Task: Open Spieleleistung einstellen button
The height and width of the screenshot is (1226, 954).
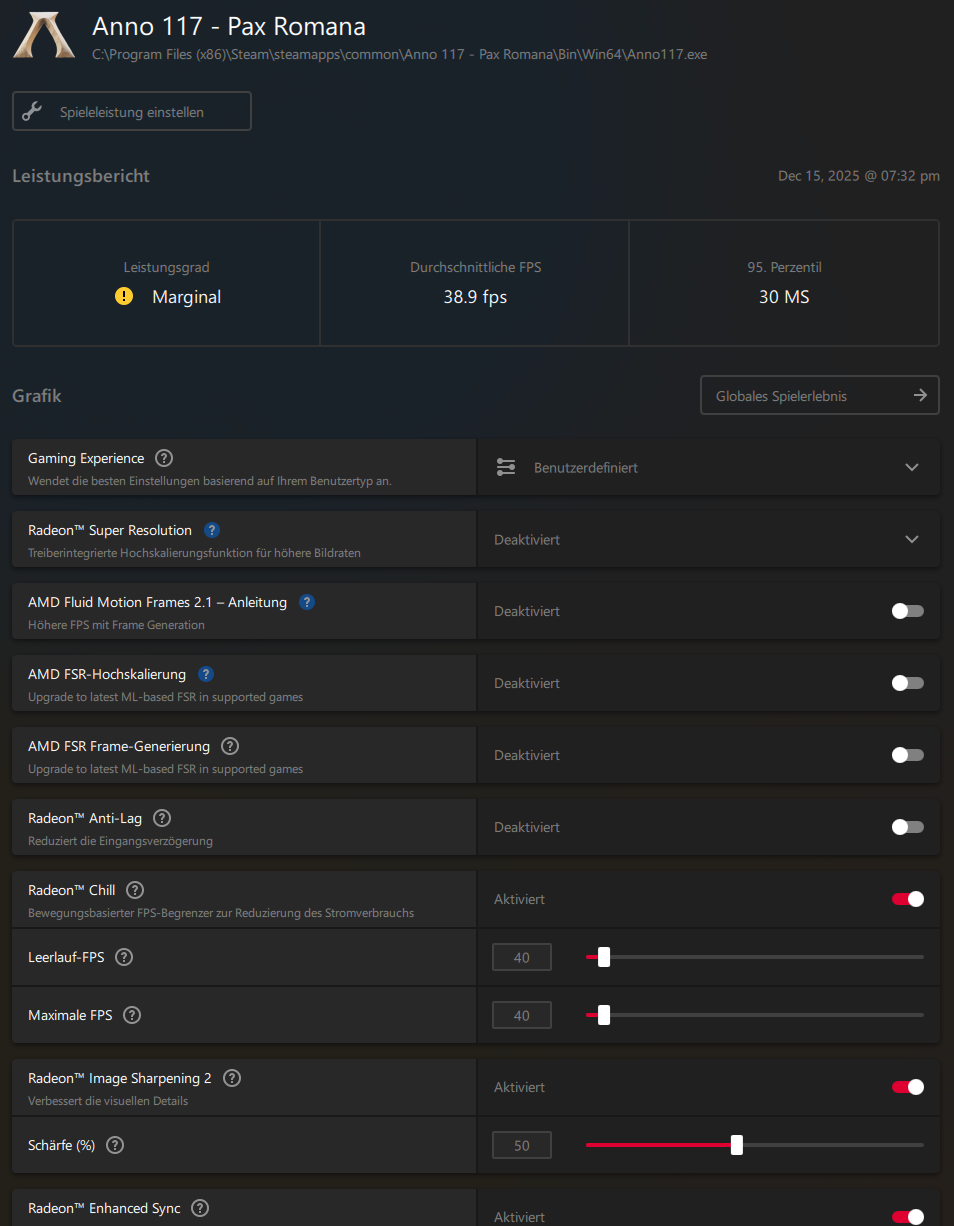Action: [132, 111]
